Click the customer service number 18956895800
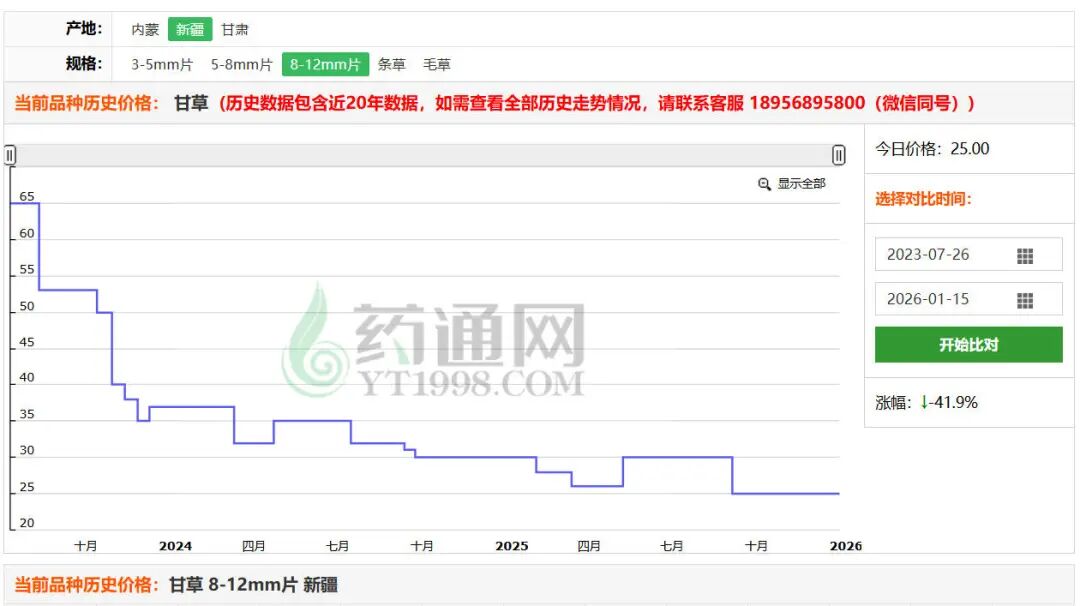Image resolution: width=1080 pixels, height=606 pixels. pyautogui.click(x=807, y=103)
